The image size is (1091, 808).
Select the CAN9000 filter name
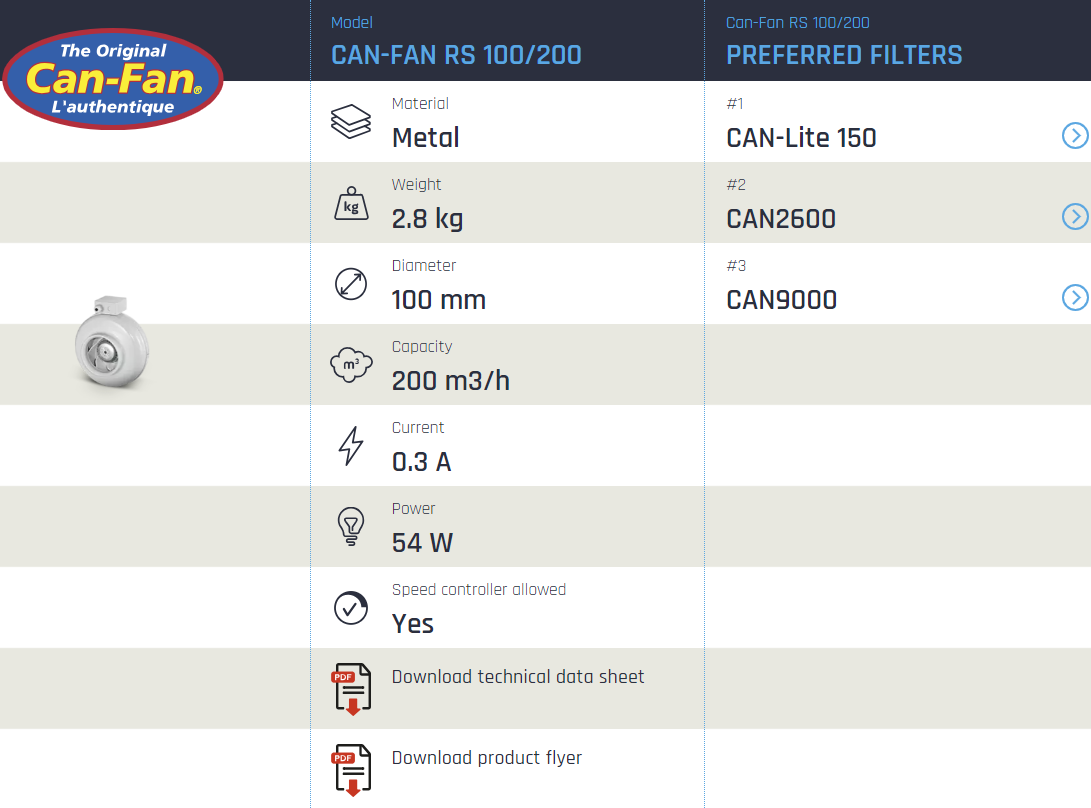click(x=781, y=300)
